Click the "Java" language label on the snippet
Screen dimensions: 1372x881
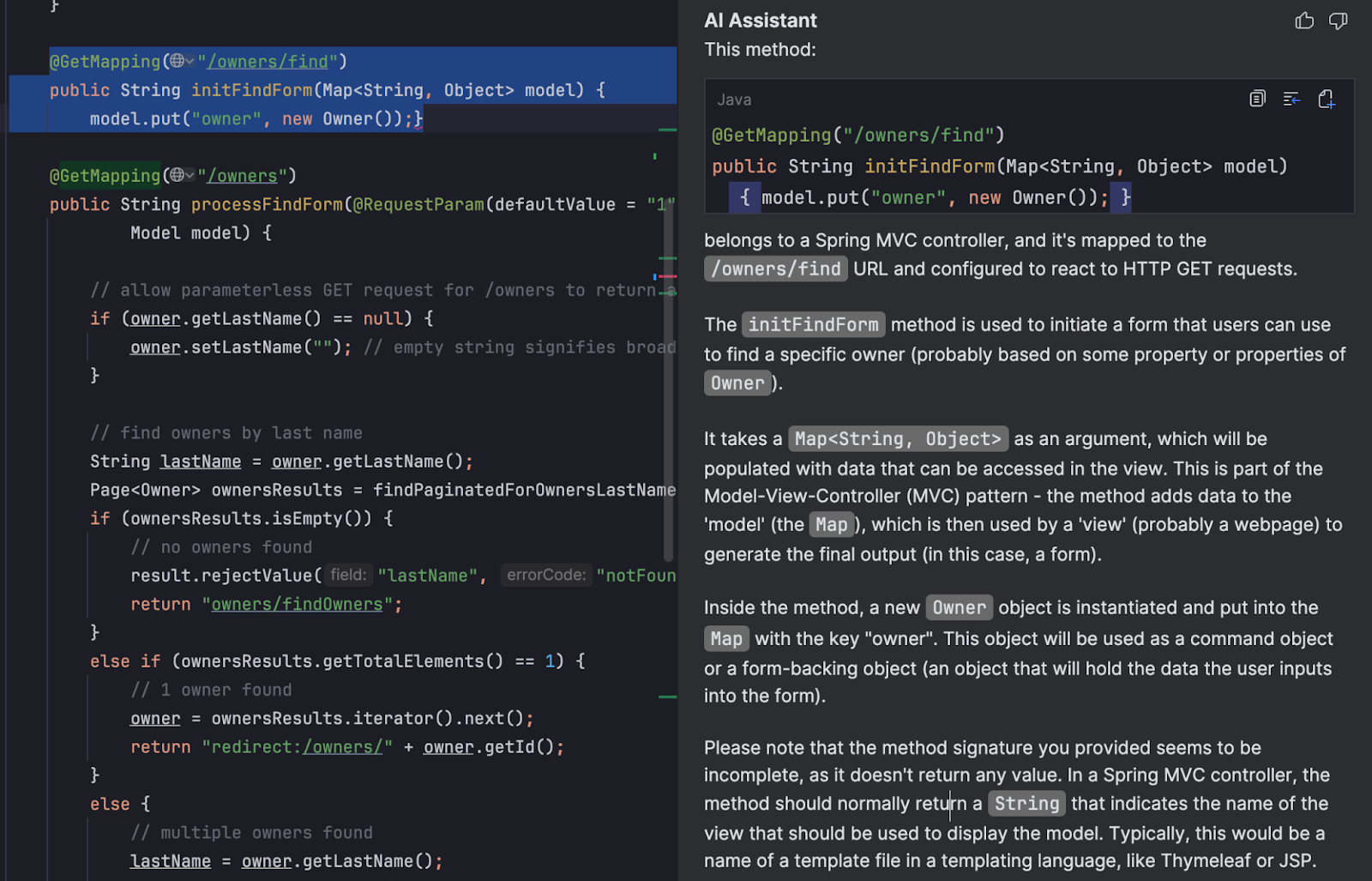click(x=734, y=100)
